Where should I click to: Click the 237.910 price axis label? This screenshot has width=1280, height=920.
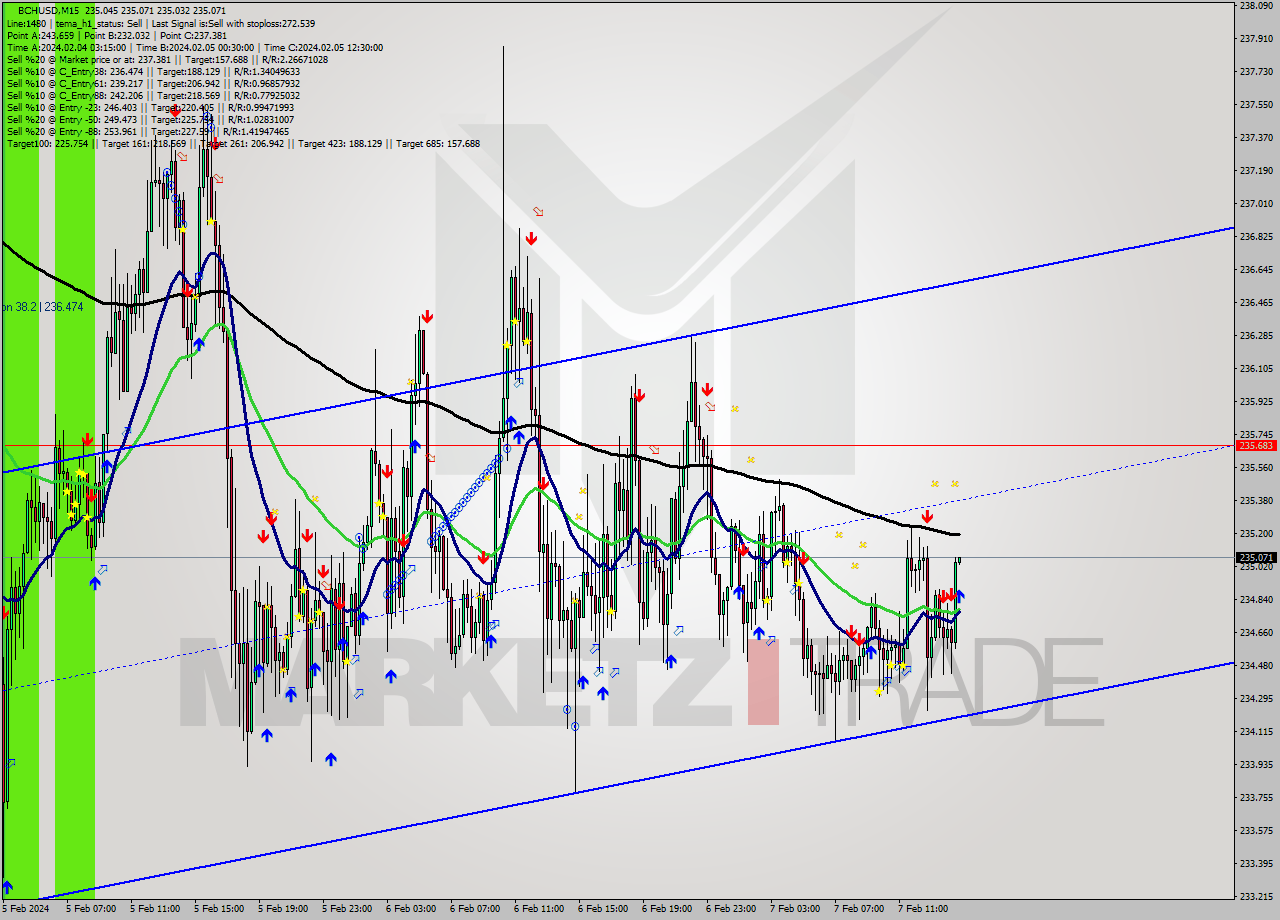pos(1256,39)
